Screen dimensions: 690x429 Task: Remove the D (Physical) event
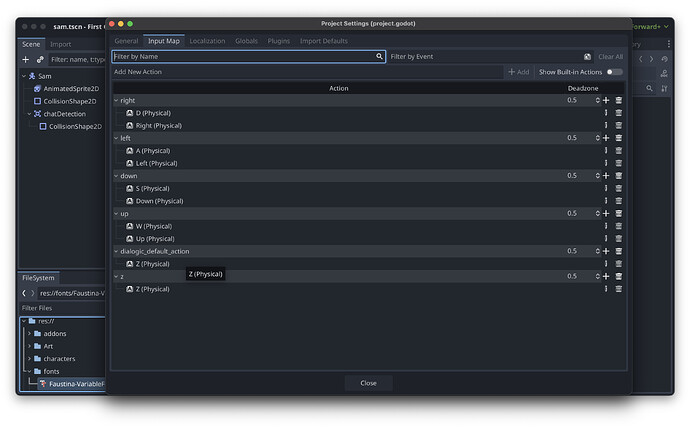point(618,113)
